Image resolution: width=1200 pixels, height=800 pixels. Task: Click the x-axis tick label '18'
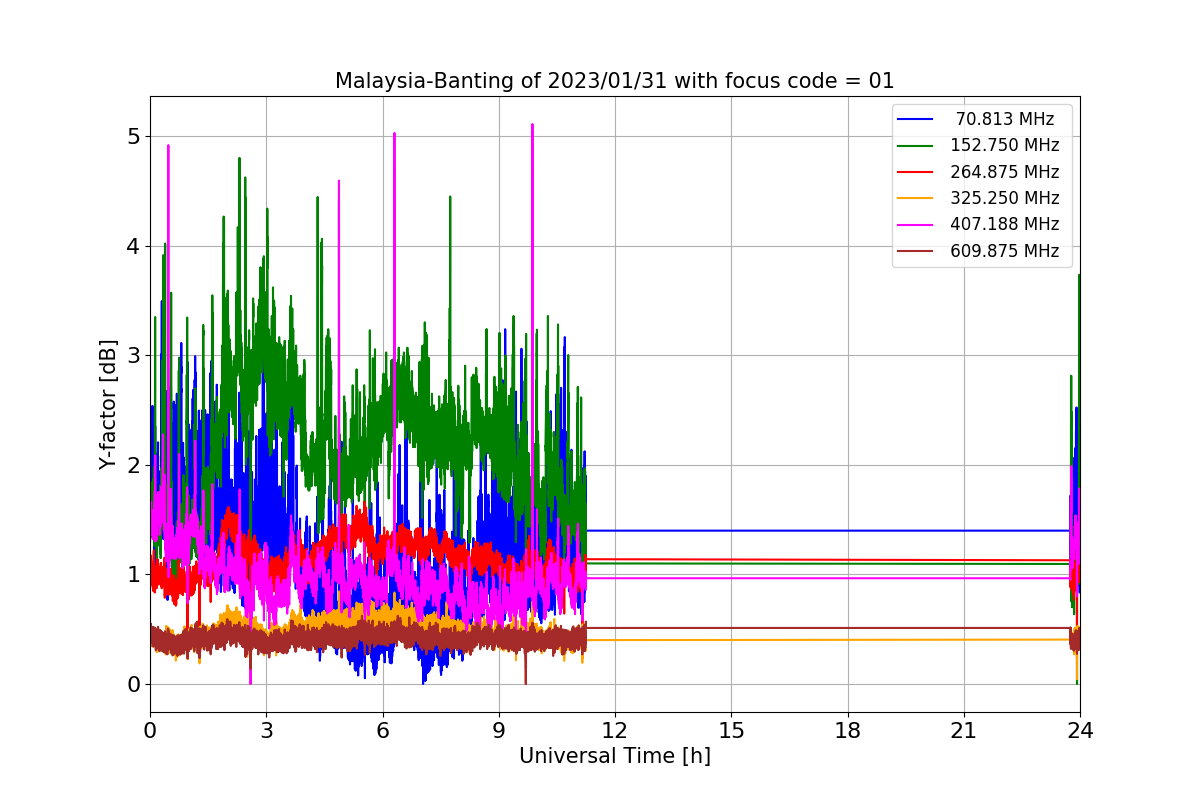tap(847, 731)
